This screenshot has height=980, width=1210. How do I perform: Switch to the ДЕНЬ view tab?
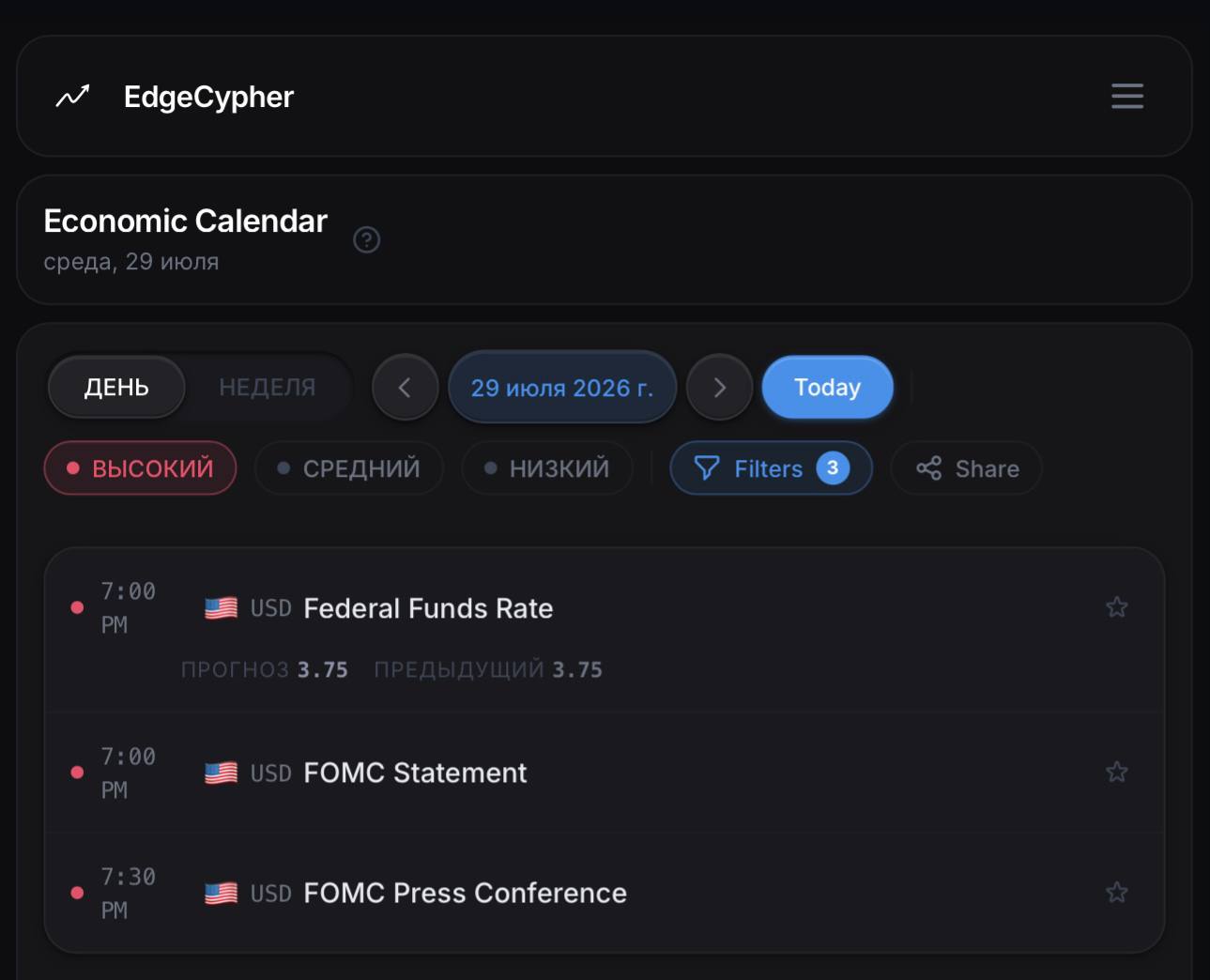116,387
